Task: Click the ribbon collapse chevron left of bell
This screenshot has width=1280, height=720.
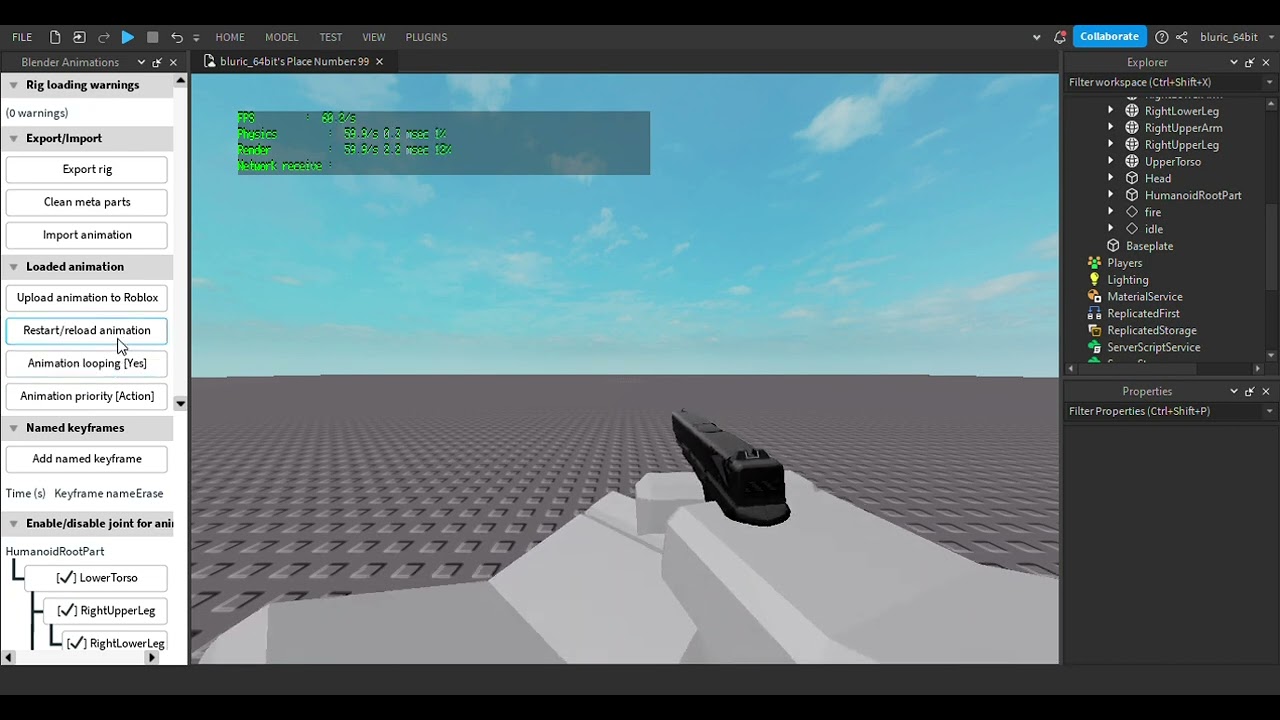Action: pos(1036,37)
